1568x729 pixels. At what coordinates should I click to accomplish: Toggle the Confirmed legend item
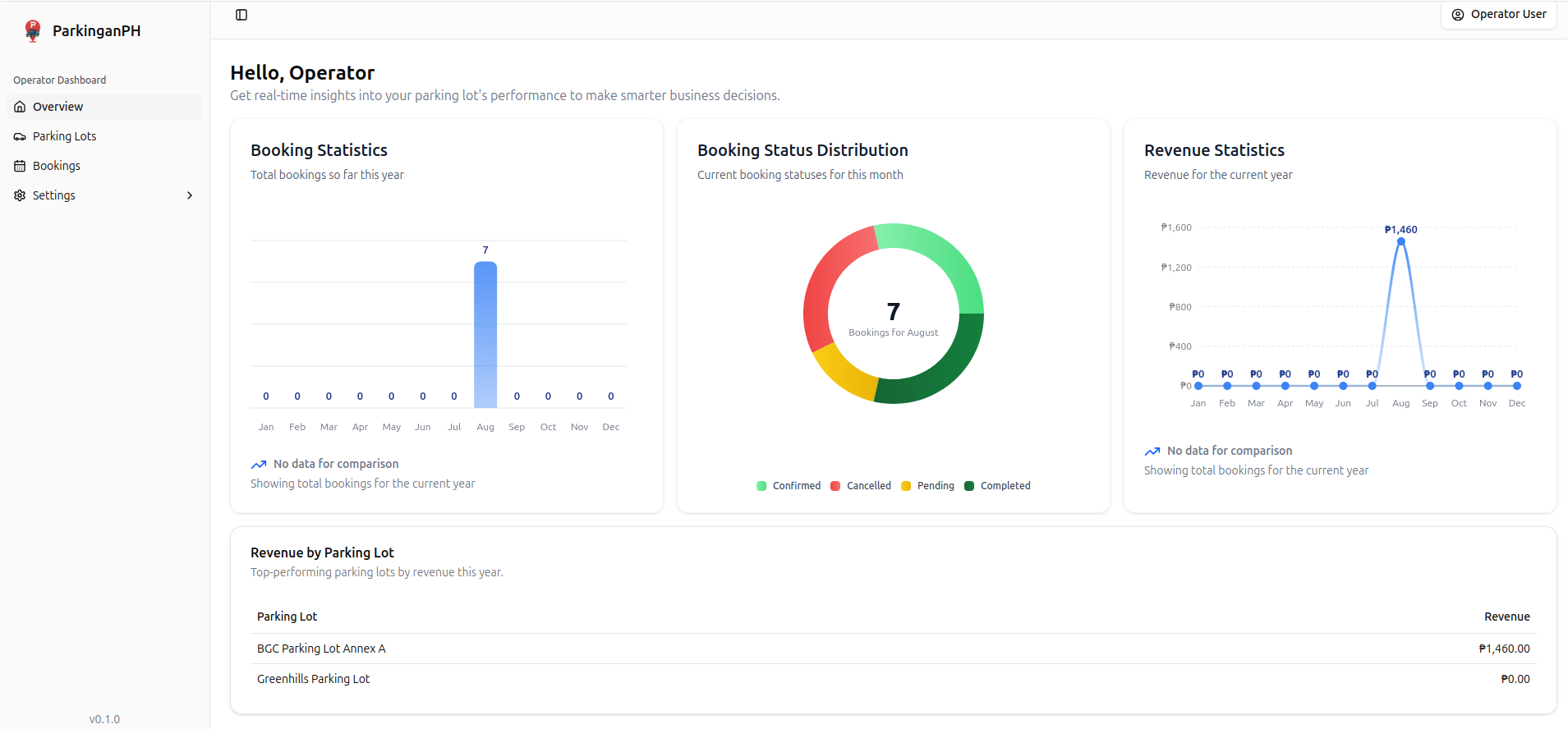coord(789,486)
